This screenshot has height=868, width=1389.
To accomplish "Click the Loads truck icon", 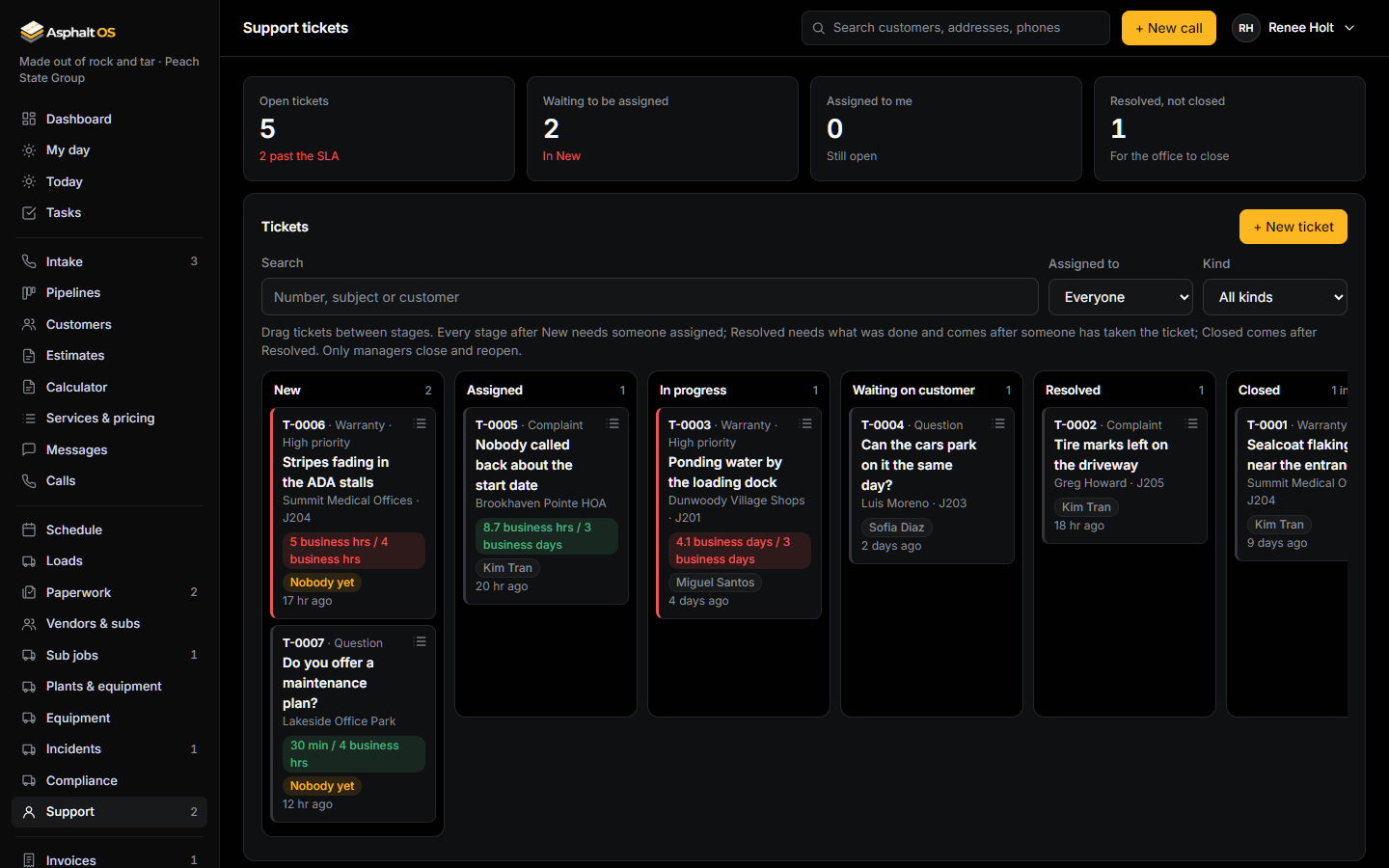I will click(29, 561).
